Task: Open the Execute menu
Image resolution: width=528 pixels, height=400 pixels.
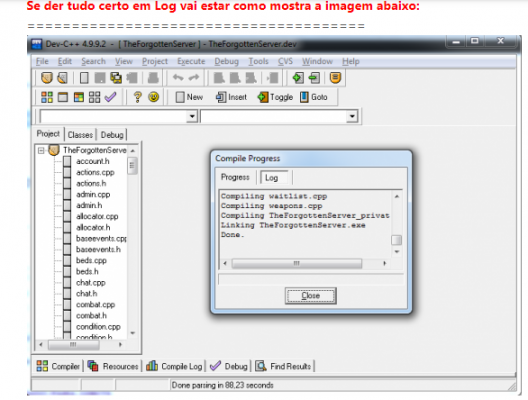Action: tap(191, 61)
